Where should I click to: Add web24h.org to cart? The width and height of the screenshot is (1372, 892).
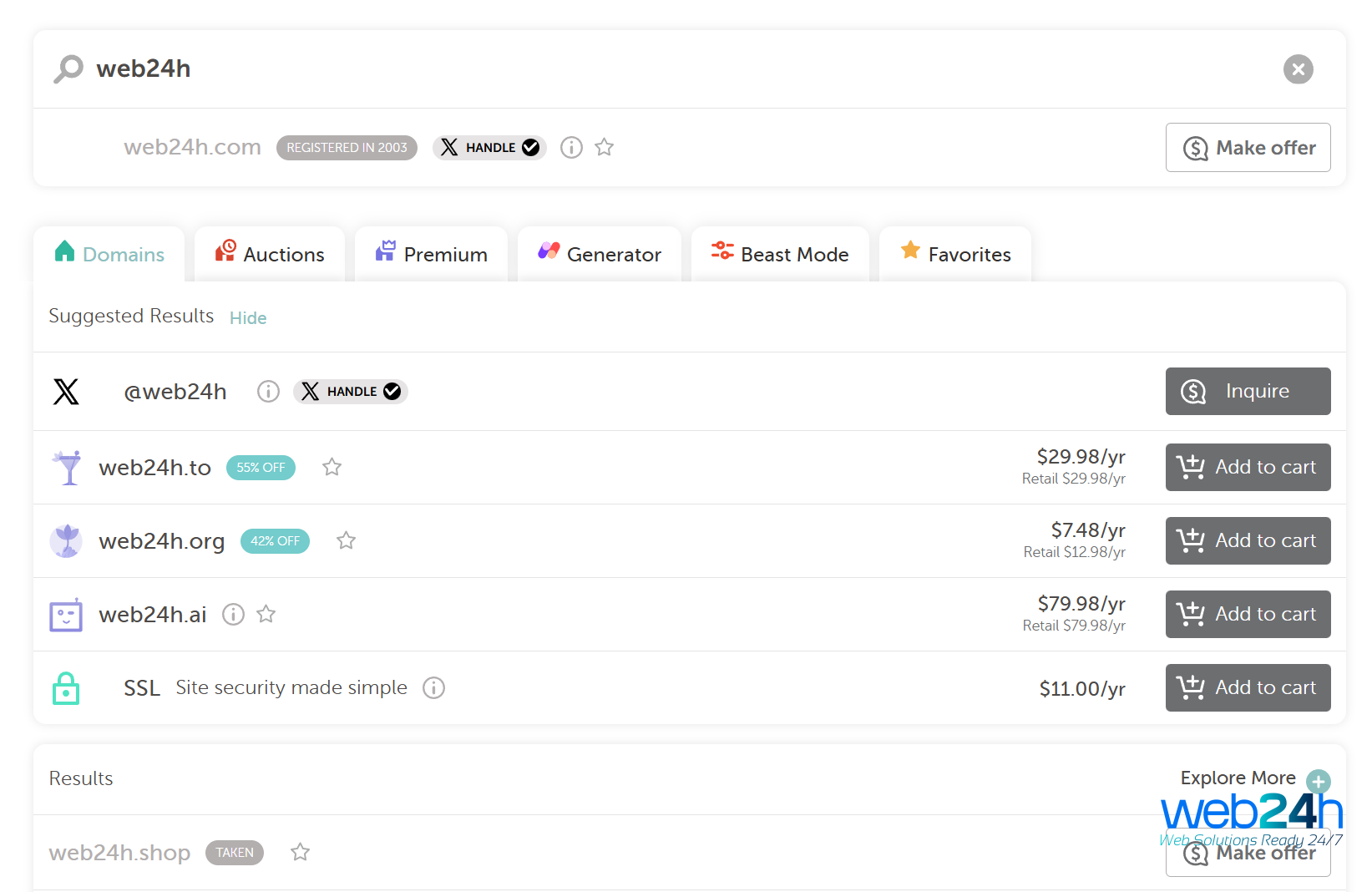[x=1248, y=541]
